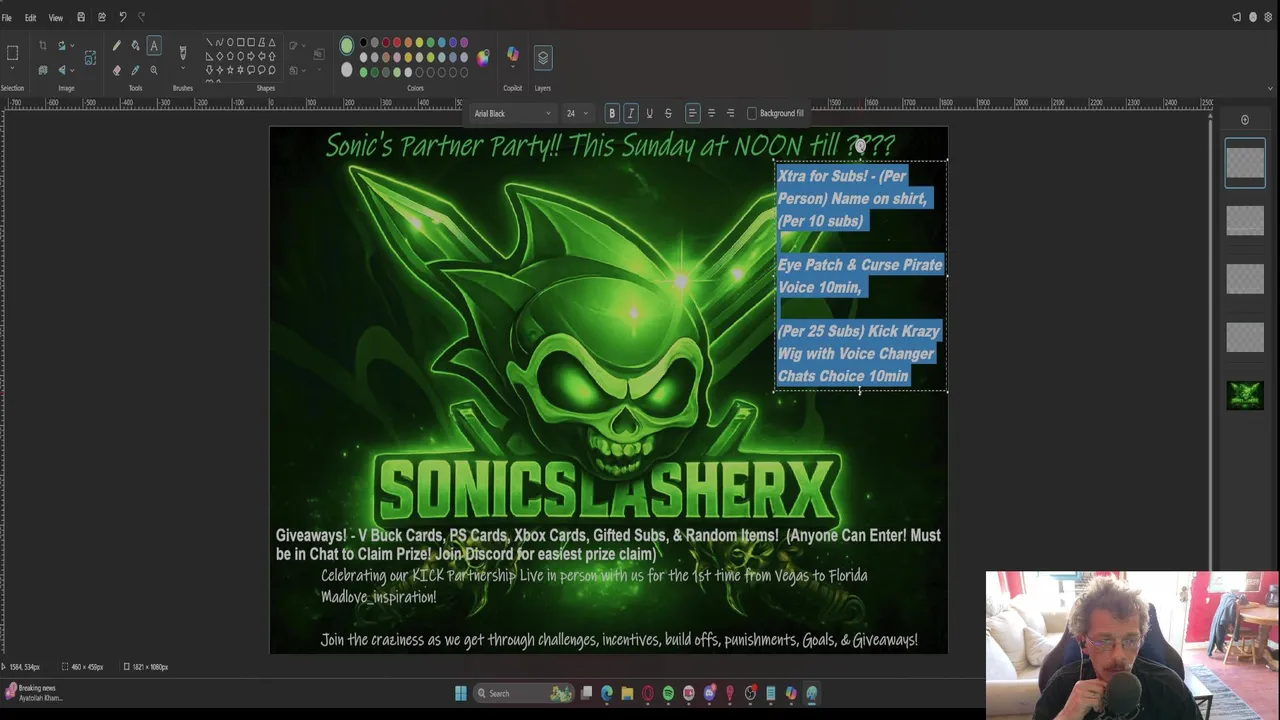Toggle Strikethrough text formatting
This screenshot has width=1280, height=720.
[x=668, y=113]
